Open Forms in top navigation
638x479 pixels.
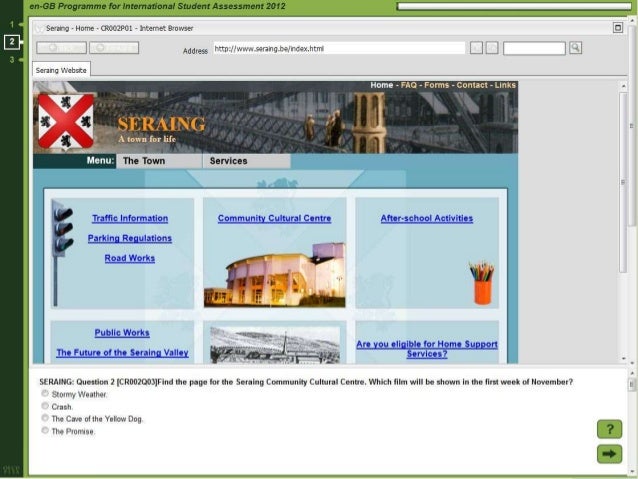[436, 85]
